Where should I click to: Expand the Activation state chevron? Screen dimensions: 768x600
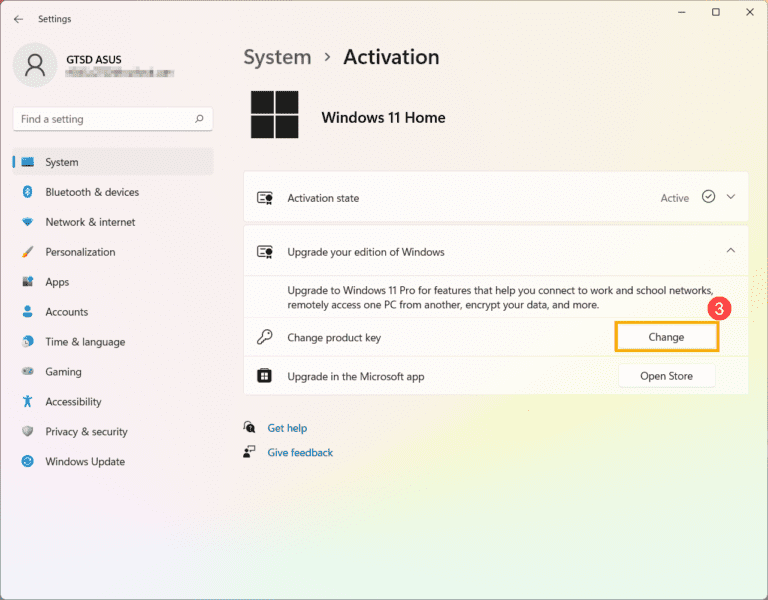tap(731, 197)
